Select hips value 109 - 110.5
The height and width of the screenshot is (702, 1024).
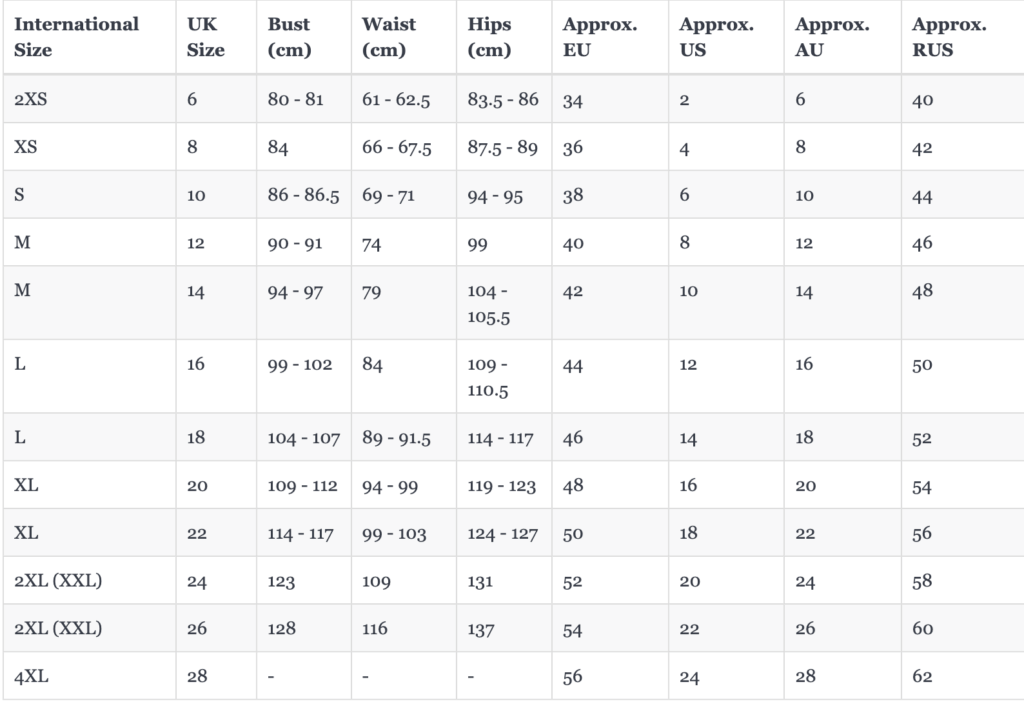click(x=488, y=377)
